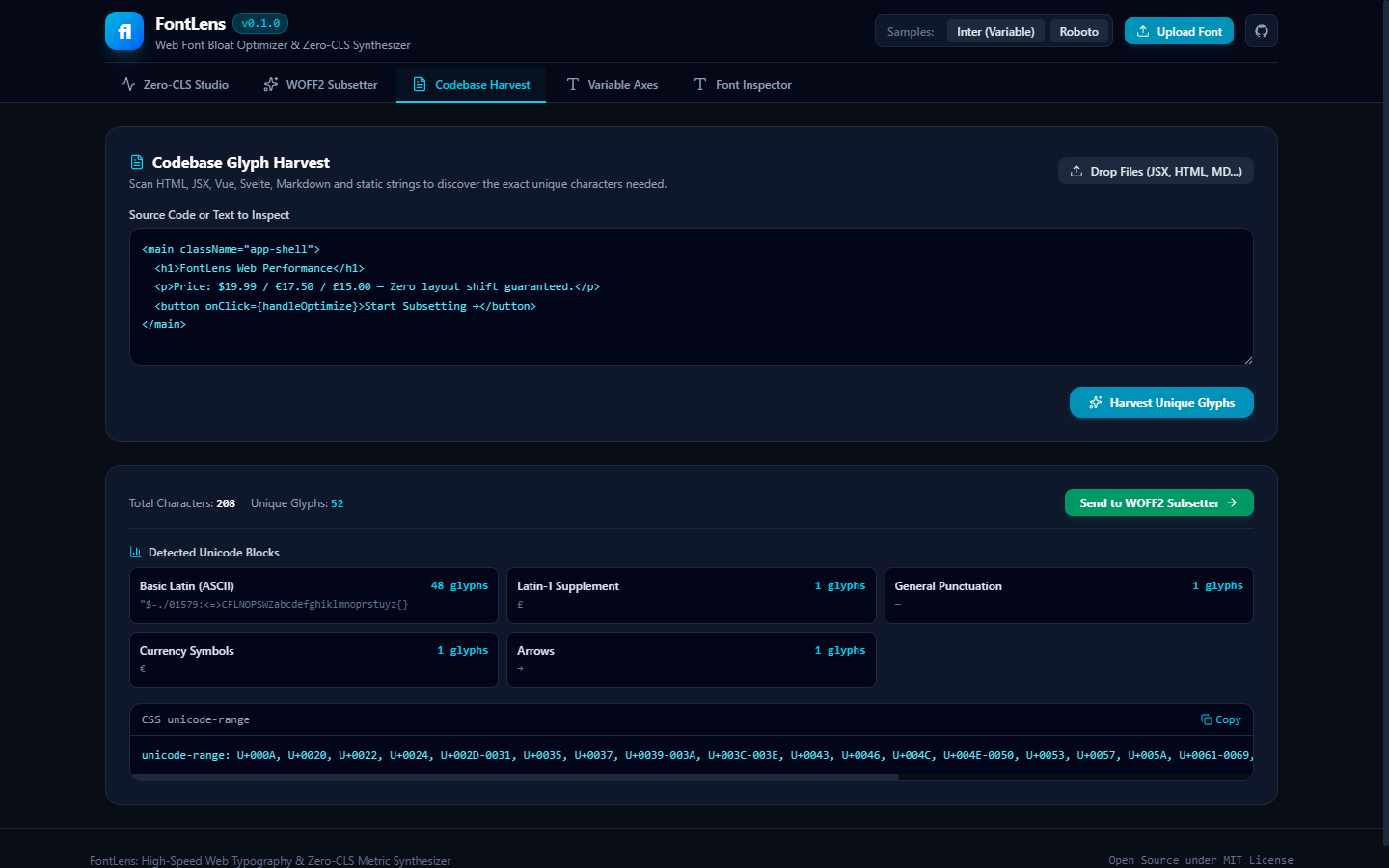Copy the CSS unicode-range

tap(1220, 719)
